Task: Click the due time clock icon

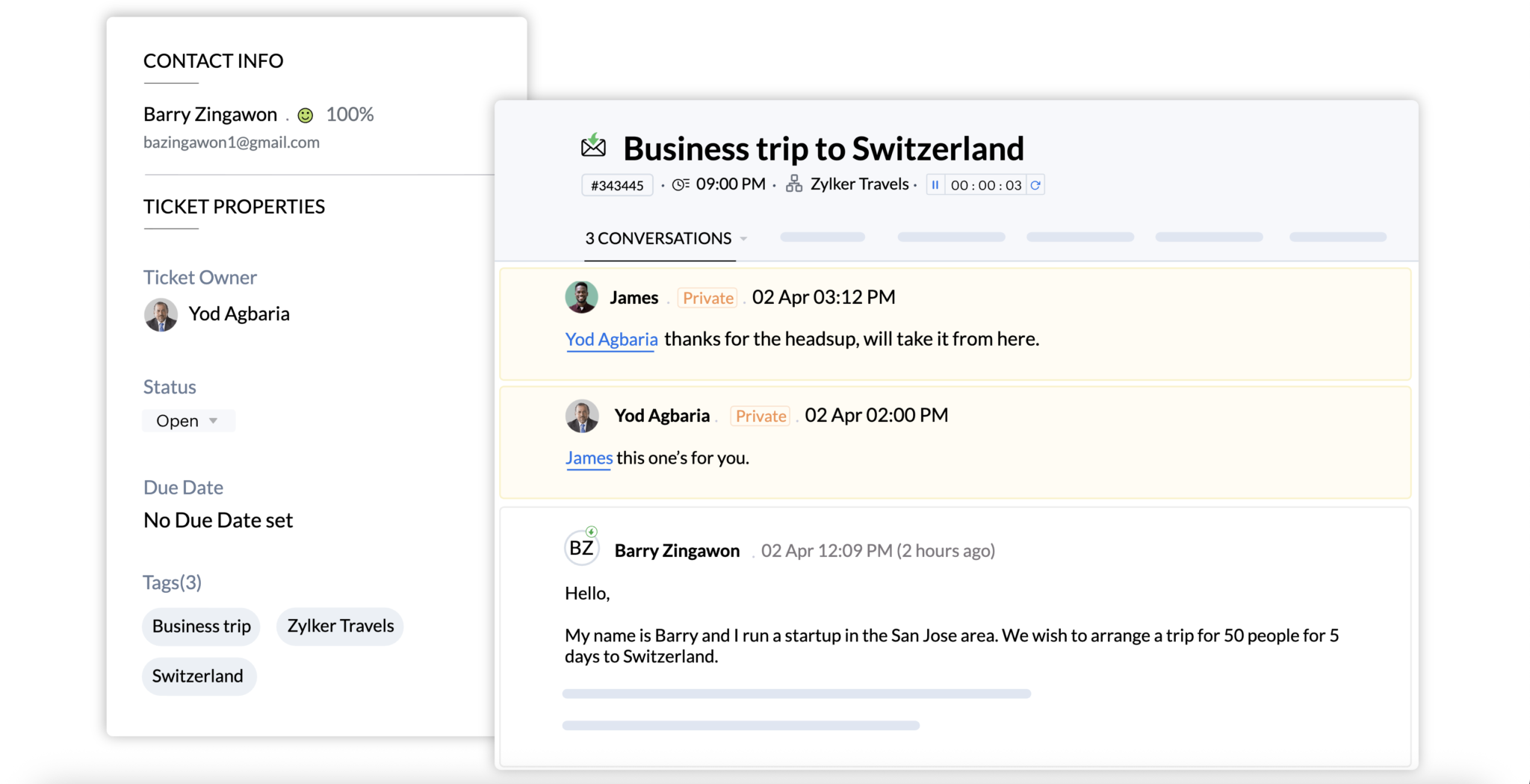Action: 680,184
